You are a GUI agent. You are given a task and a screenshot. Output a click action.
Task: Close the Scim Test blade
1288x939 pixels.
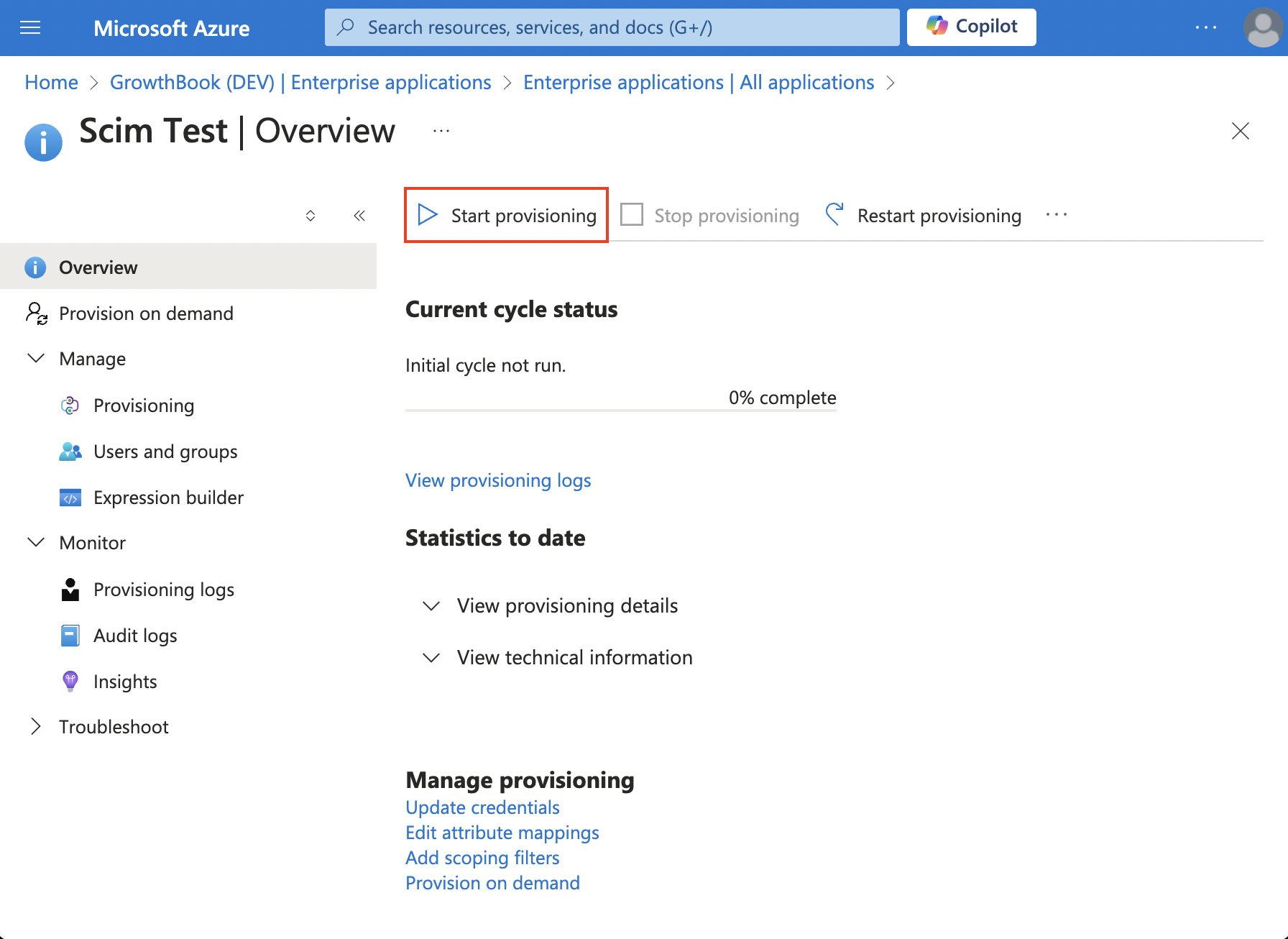tap(1240, 131)
